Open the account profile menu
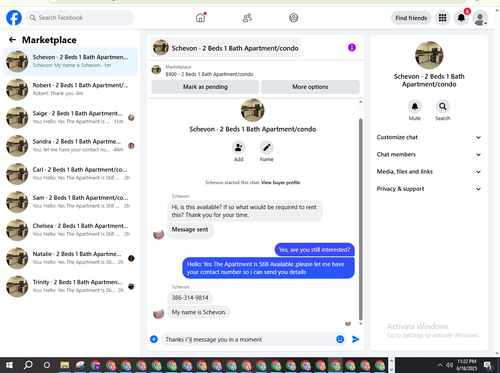The height and width of the screenshot is (373, 500). (480, 18)
